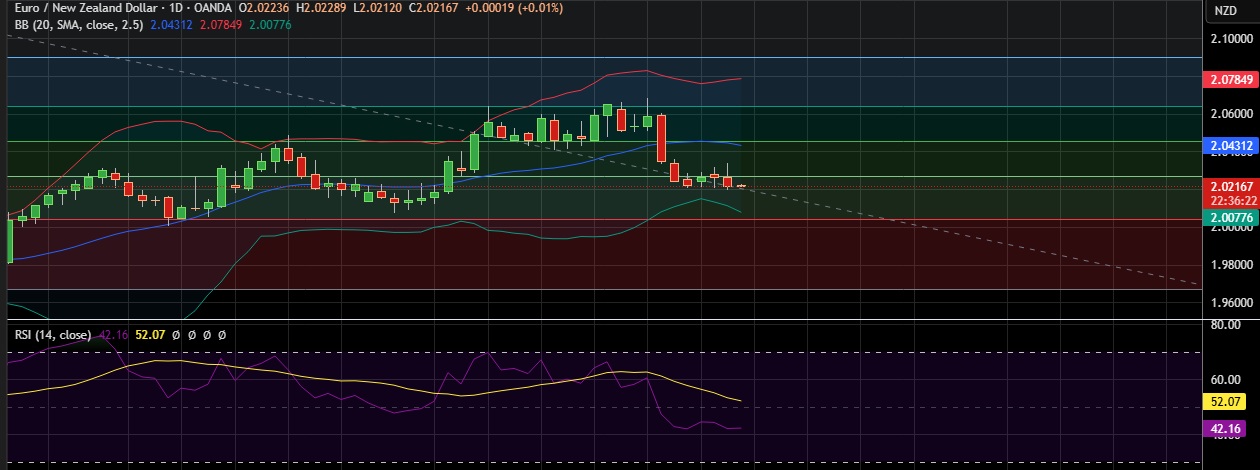Click the purple 42.16 RSI value label
The image size is (1260, 470).
tap(1226, 429)
